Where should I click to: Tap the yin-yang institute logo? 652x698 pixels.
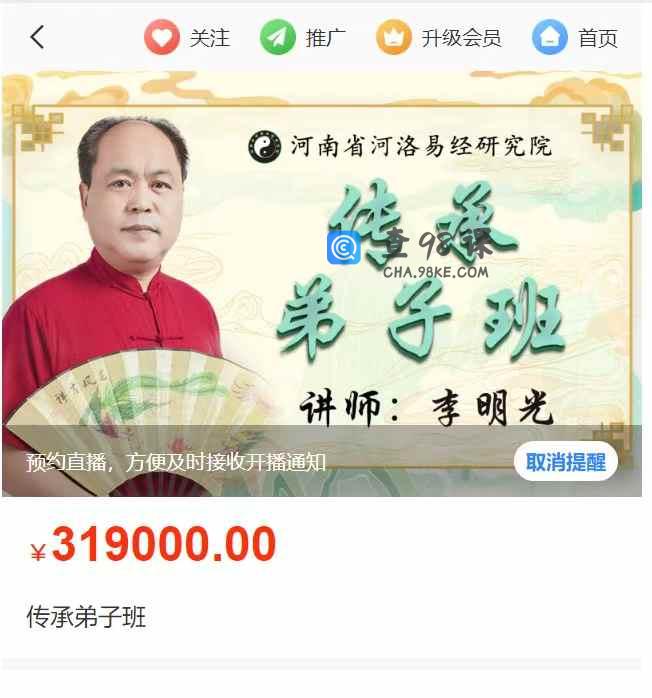(265, 146)
